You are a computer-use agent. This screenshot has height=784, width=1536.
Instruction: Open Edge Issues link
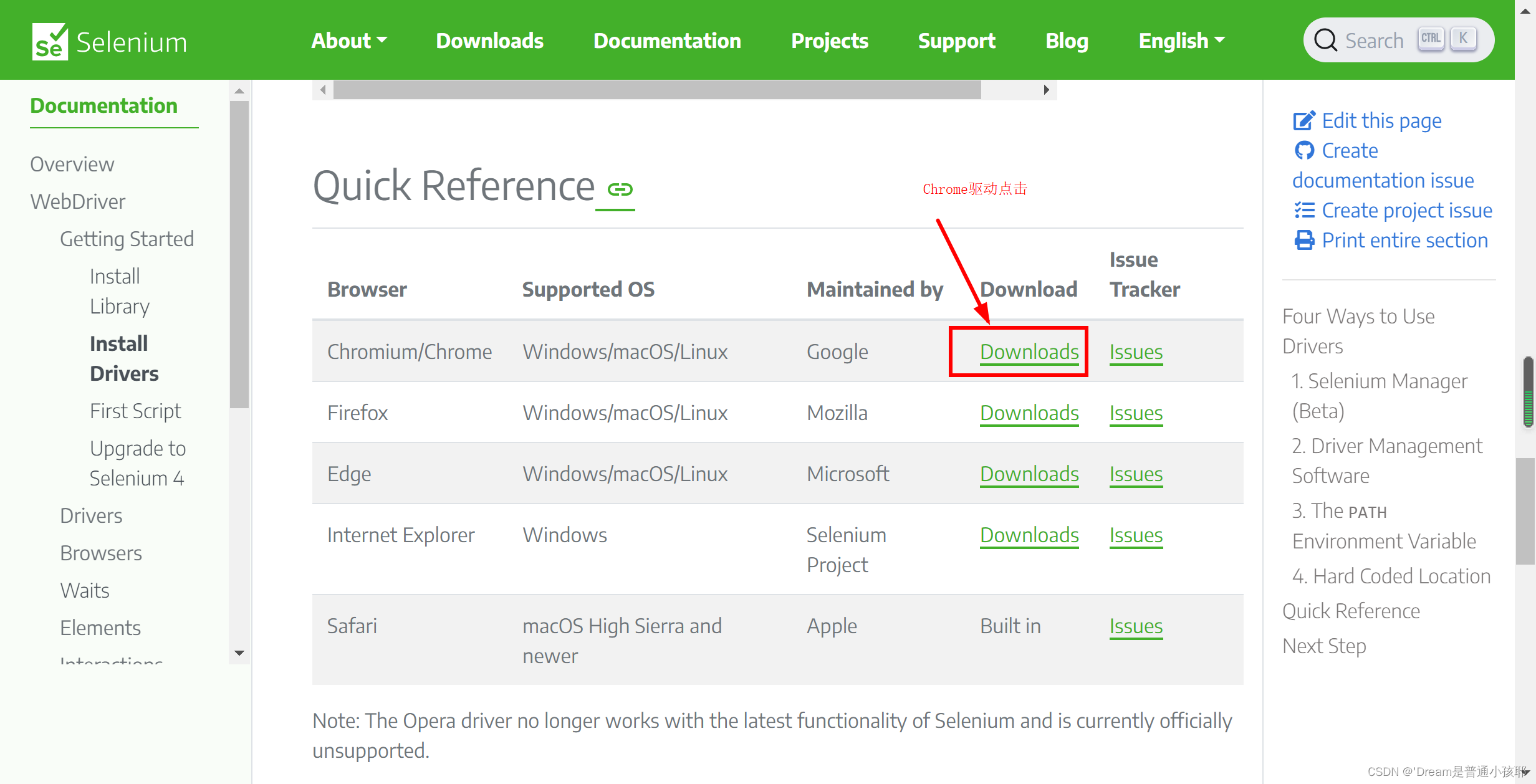pyautogui.click(x=1136, y=474)
